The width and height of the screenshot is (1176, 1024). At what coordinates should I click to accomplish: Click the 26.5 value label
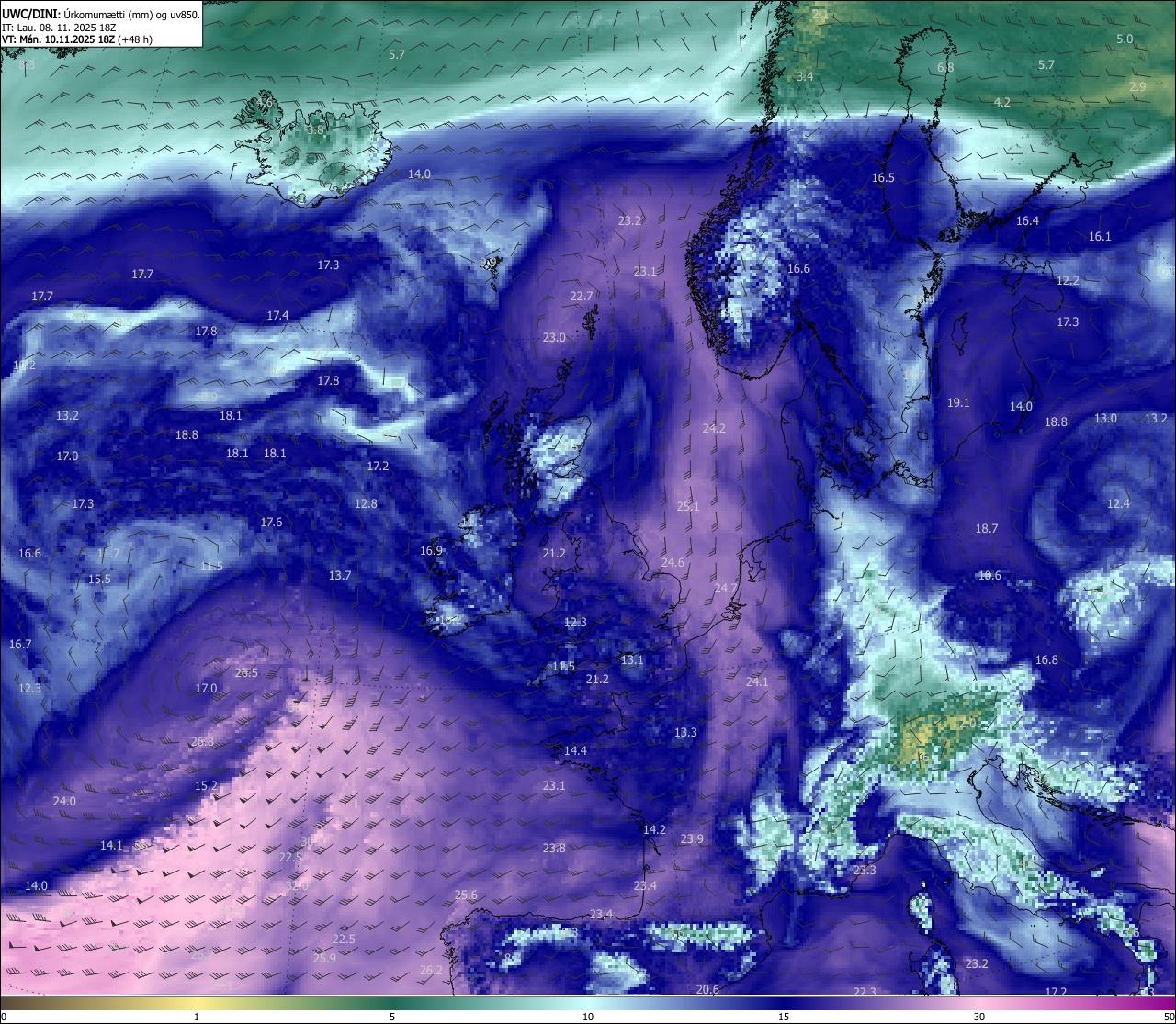[x=246, y=673]
